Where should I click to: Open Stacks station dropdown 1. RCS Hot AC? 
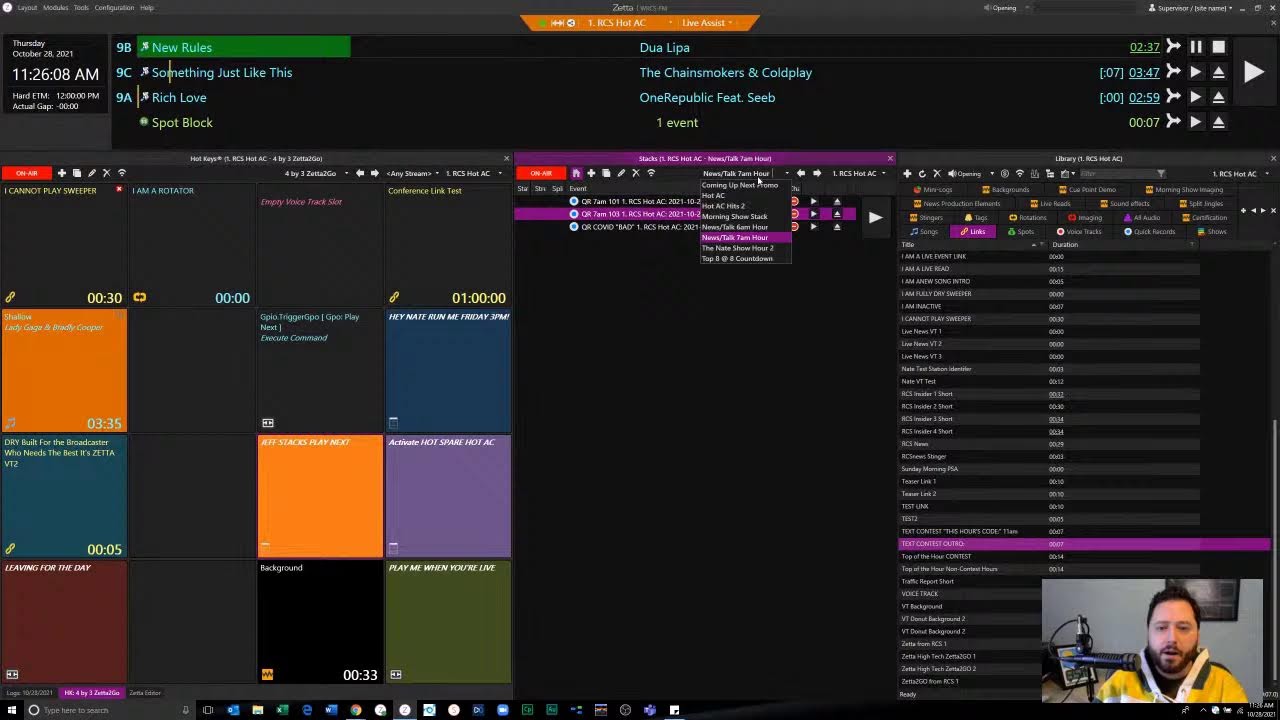pyautogui.click(x=859, y=173)
